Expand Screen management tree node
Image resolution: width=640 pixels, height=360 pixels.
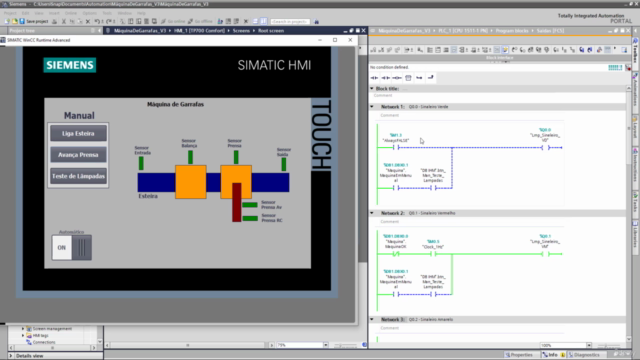[23, 329]
